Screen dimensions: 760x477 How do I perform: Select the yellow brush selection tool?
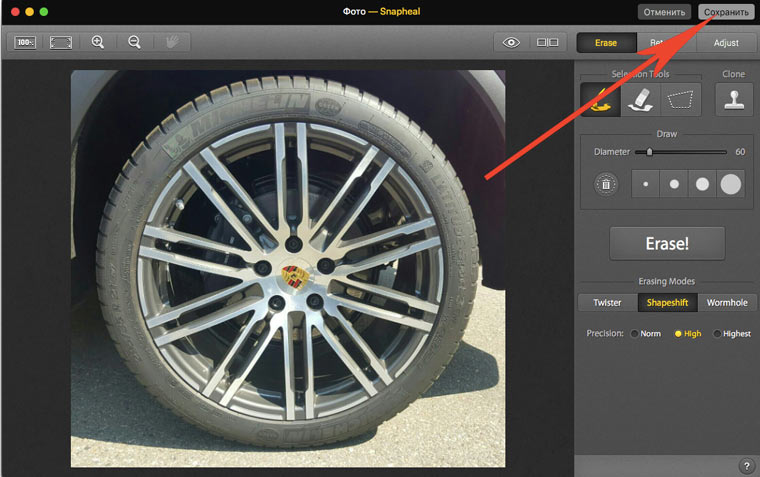pyautogui.click(x=601, y=99)
